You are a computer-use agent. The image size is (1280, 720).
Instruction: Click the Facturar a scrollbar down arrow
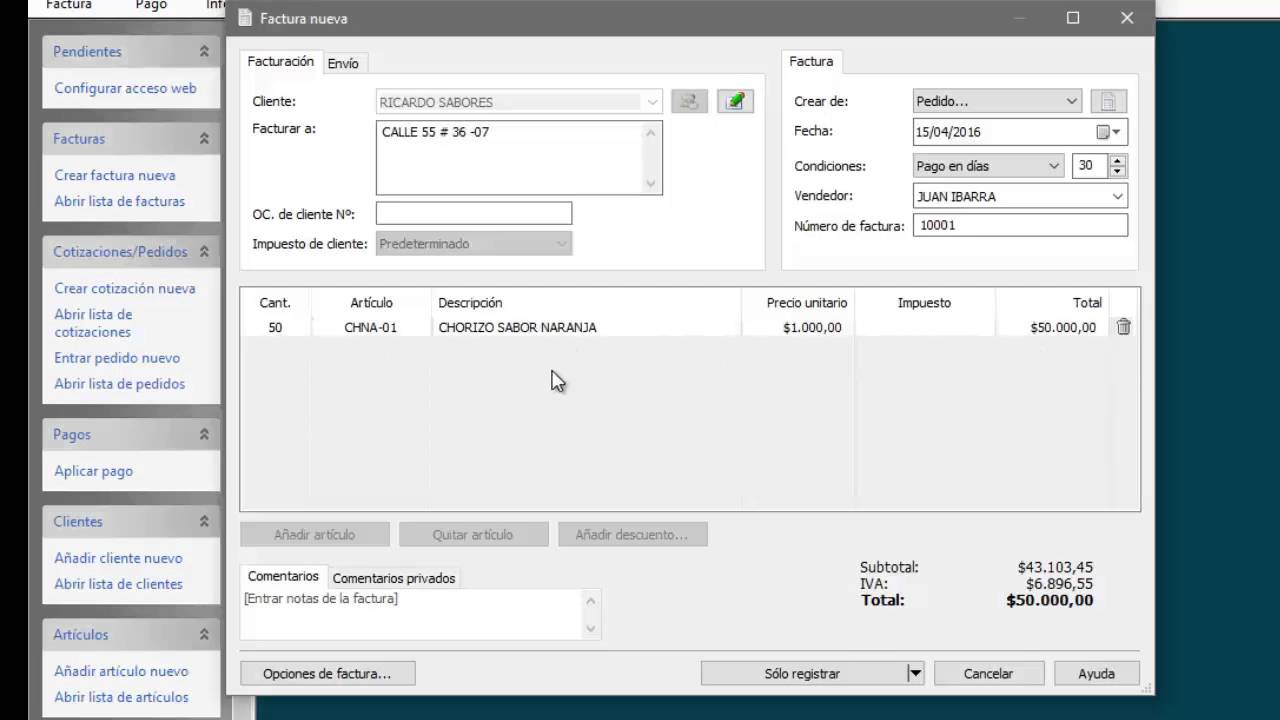651,183
